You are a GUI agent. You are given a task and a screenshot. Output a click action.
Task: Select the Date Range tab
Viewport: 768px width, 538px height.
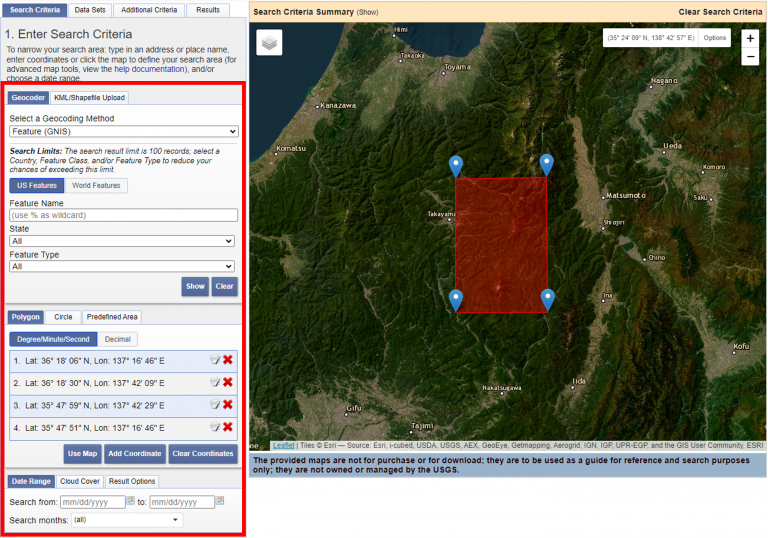pyautogui.click(x=31, y=481)
